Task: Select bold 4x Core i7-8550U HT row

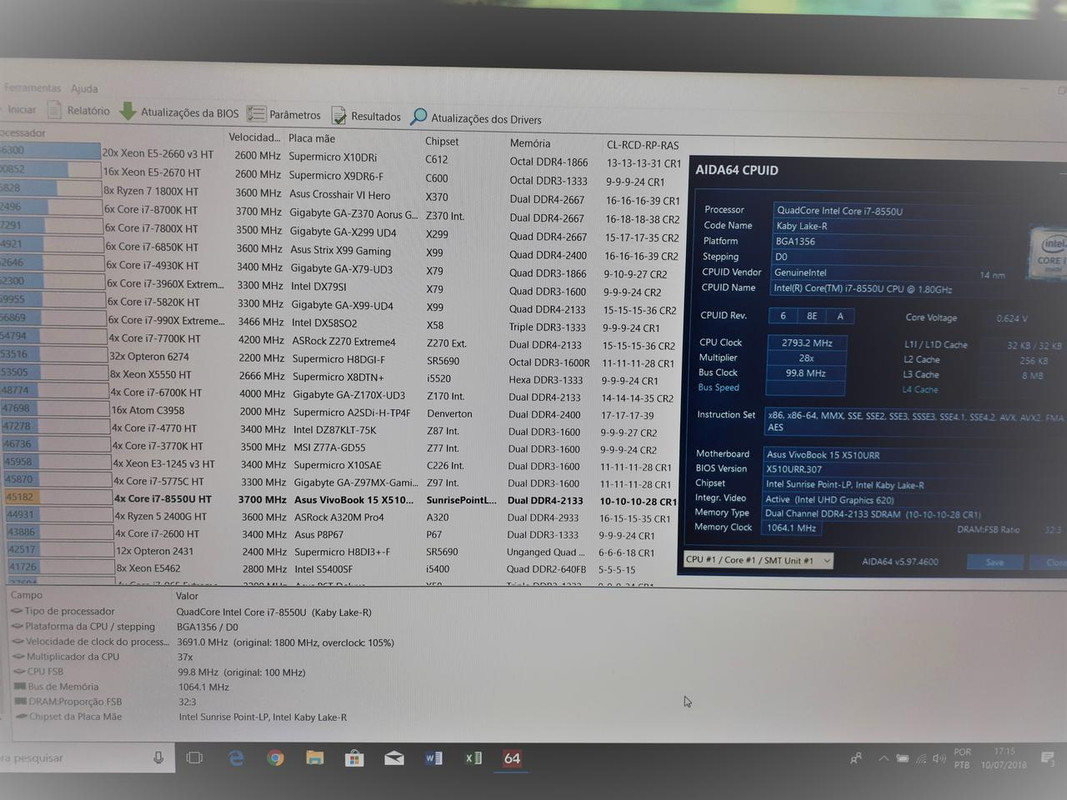Action: pos(338,499)
